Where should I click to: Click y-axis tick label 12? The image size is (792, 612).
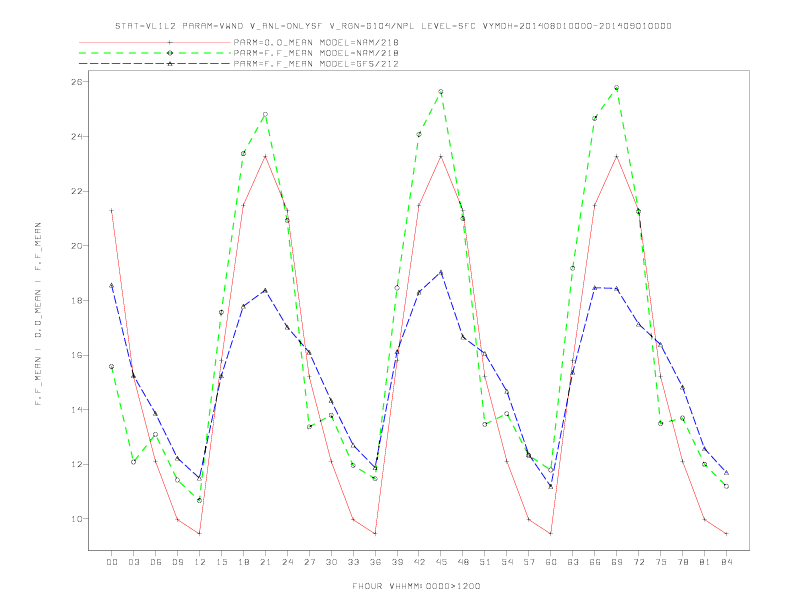76,464
